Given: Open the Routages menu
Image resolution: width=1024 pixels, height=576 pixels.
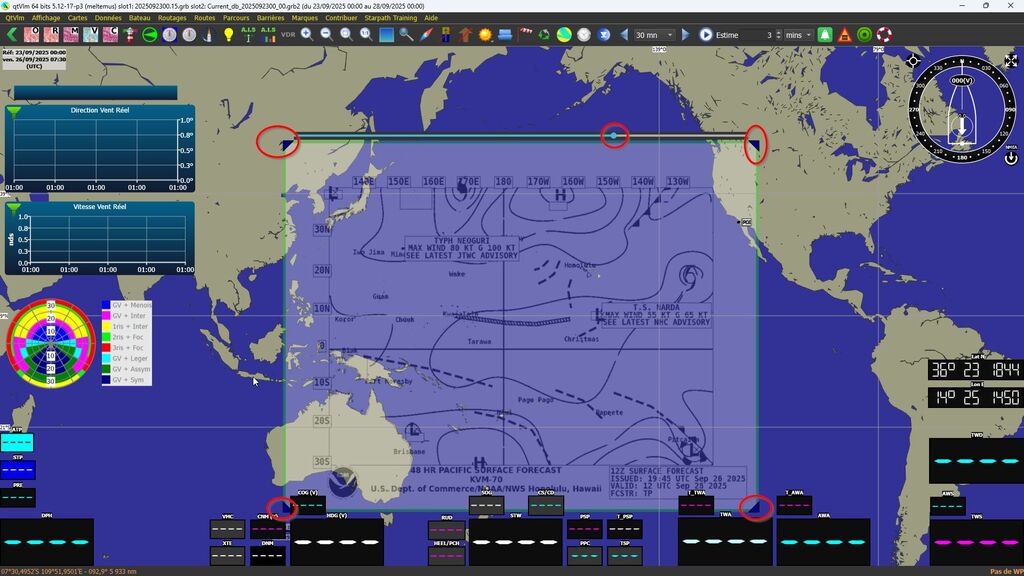Looking at the screenshot, I should [172, 18].
